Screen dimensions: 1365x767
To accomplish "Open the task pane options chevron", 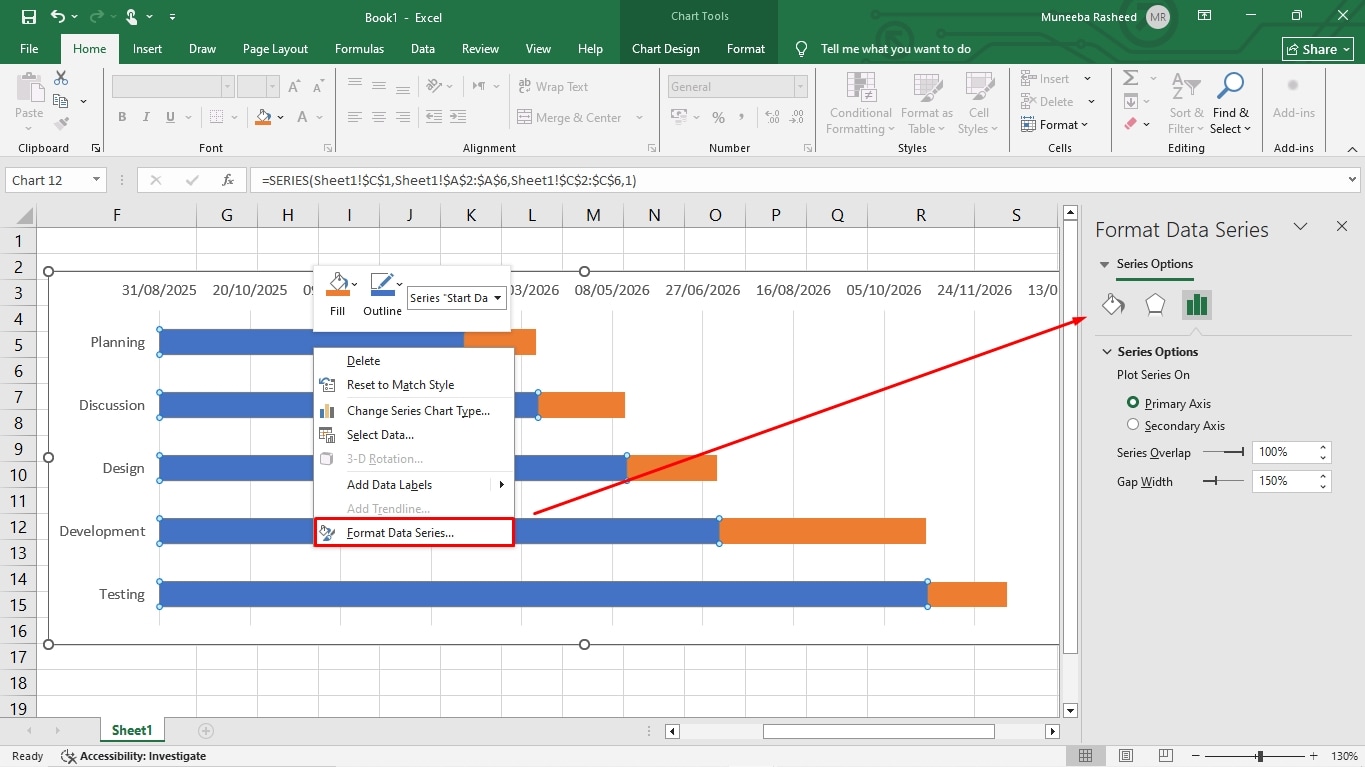I will [x=1301, y=227].
